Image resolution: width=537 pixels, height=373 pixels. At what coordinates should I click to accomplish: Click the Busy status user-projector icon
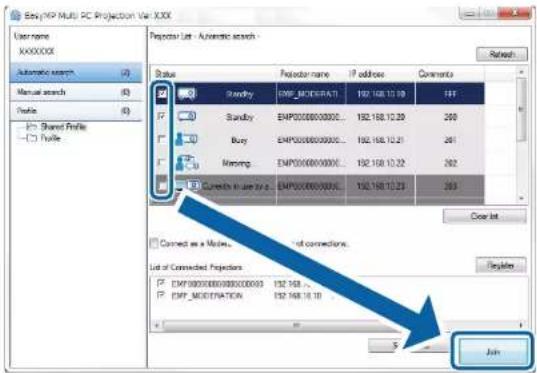(186, 139)
